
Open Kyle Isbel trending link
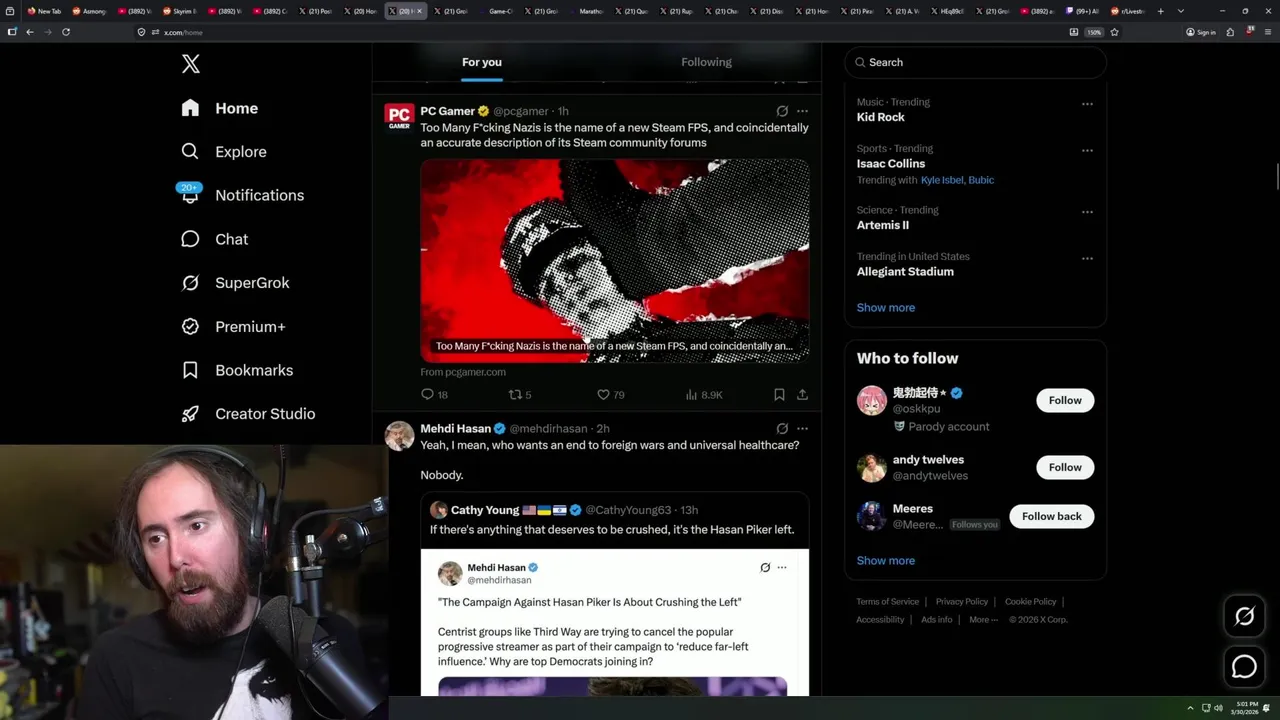(943, 180)
